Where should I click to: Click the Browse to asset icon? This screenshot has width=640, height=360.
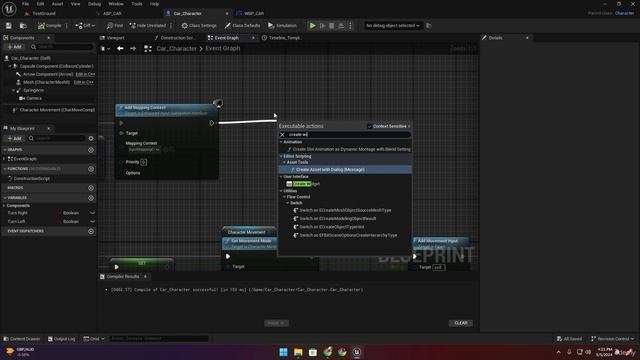[23, 26]
